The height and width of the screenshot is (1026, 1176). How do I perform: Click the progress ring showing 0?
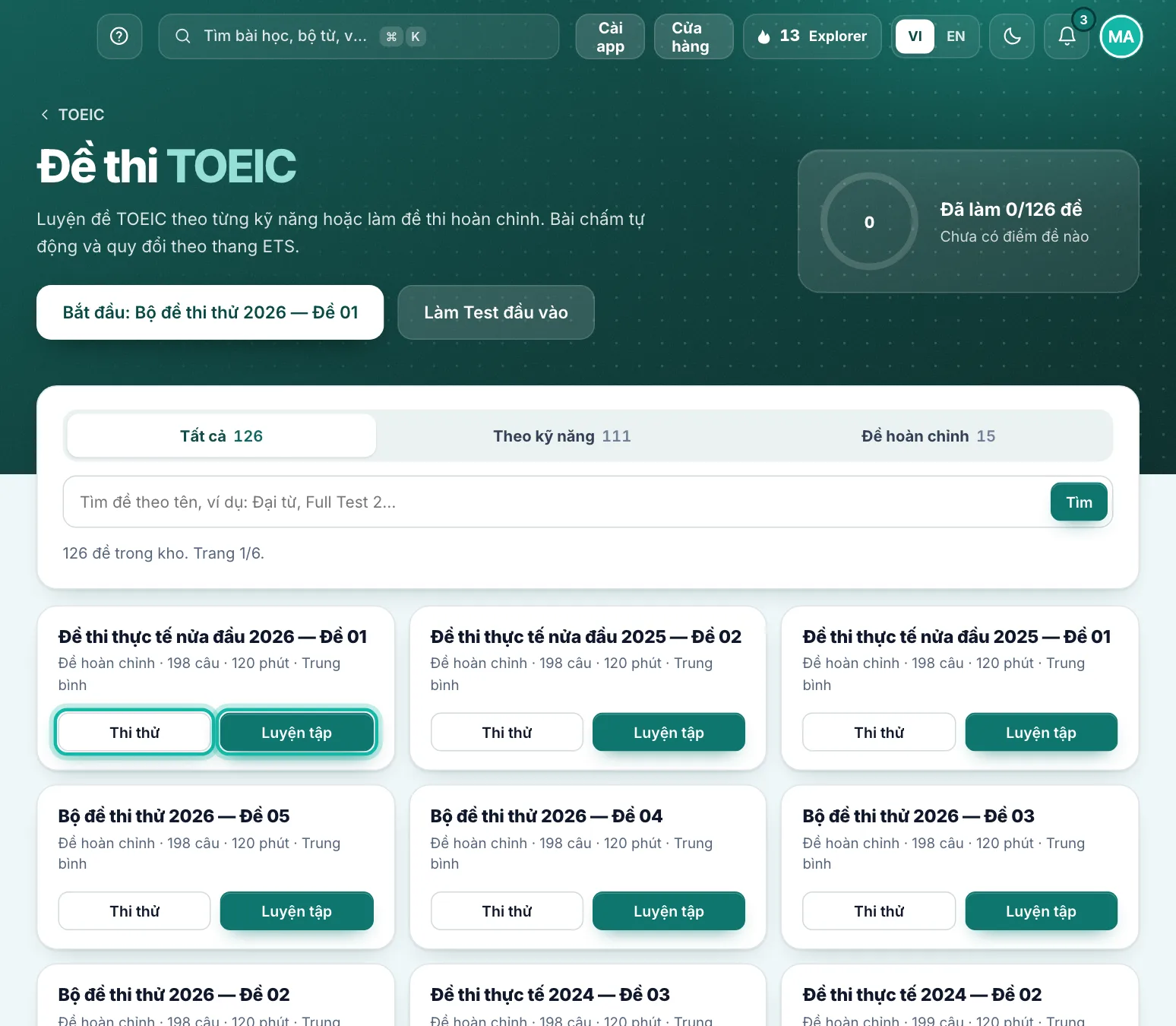(869, 222)
